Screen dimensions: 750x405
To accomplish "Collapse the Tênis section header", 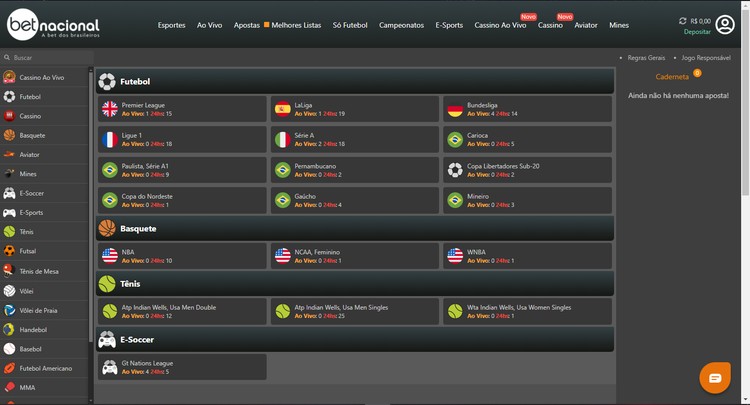I will tap(355, 284).
